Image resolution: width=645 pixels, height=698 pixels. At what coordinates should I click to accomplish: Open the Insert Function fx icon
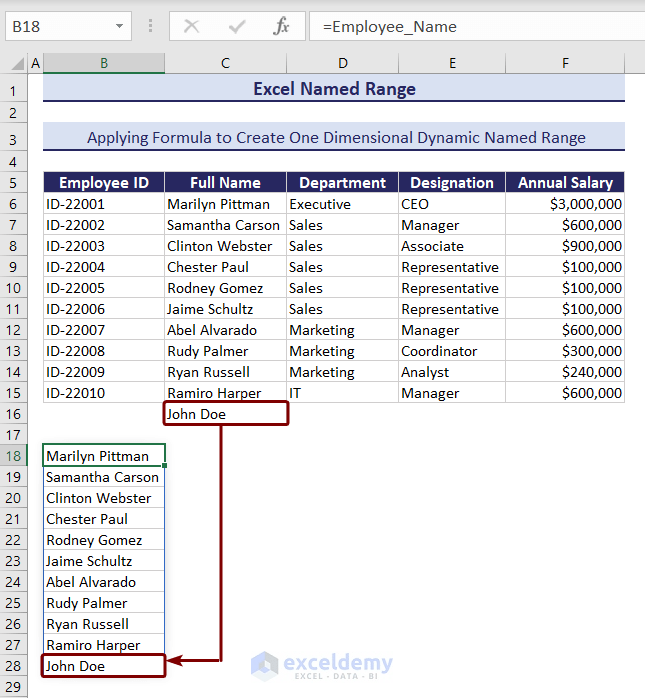pyautogui.click(x=281, y=26)
